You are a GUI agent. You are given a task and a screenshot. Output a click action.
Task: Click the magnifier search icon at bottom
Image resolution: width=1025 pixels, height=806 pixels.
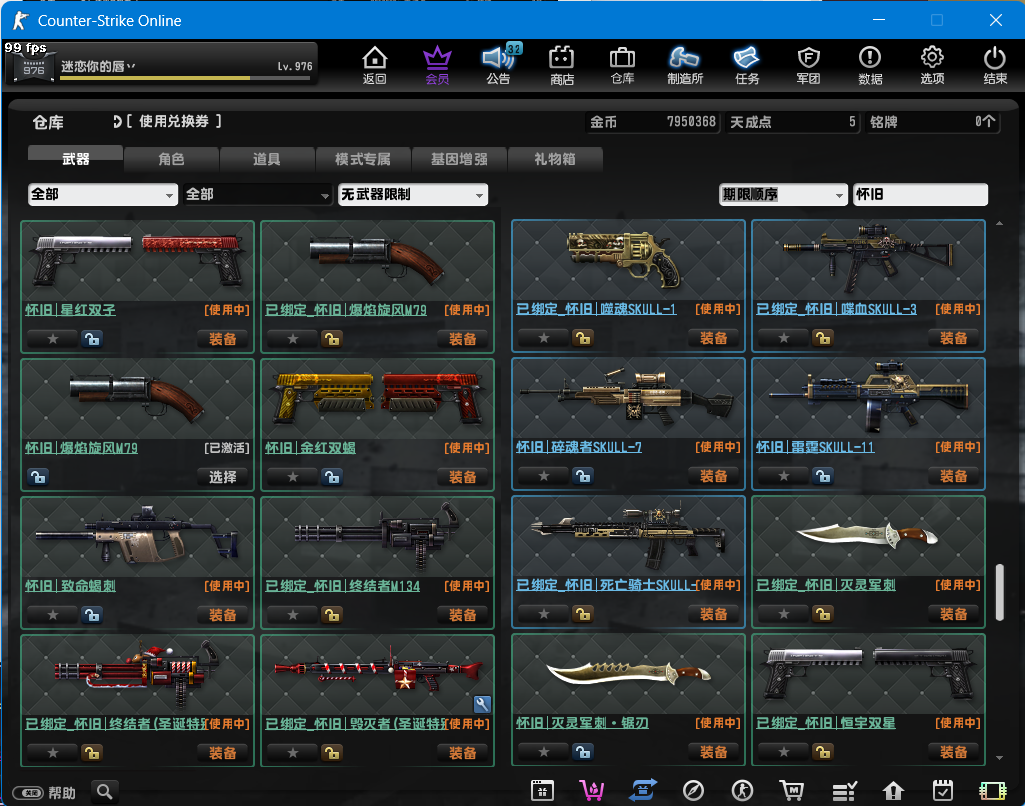click(x=105, y=792)
